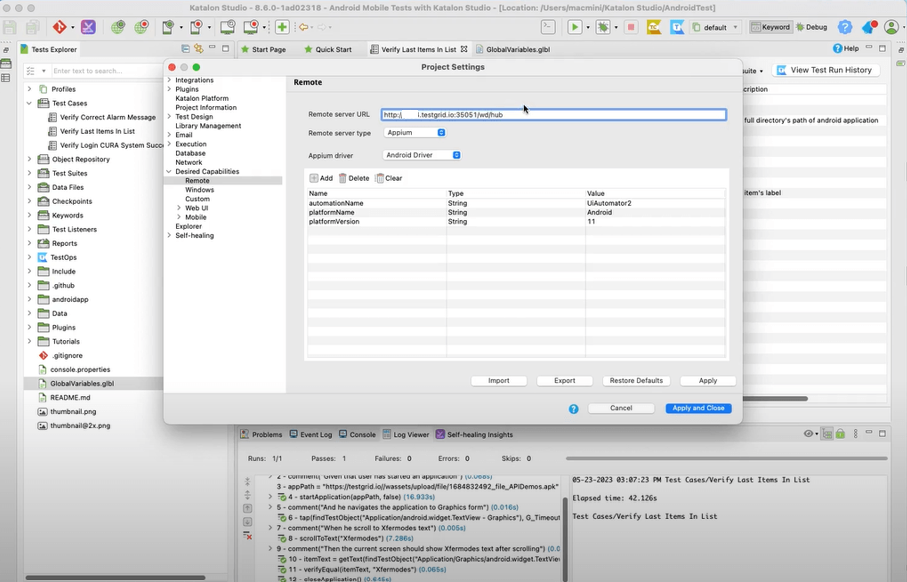907x582 pixels.
Task: Click the Clear capabilities button
Action: (389, 178)
